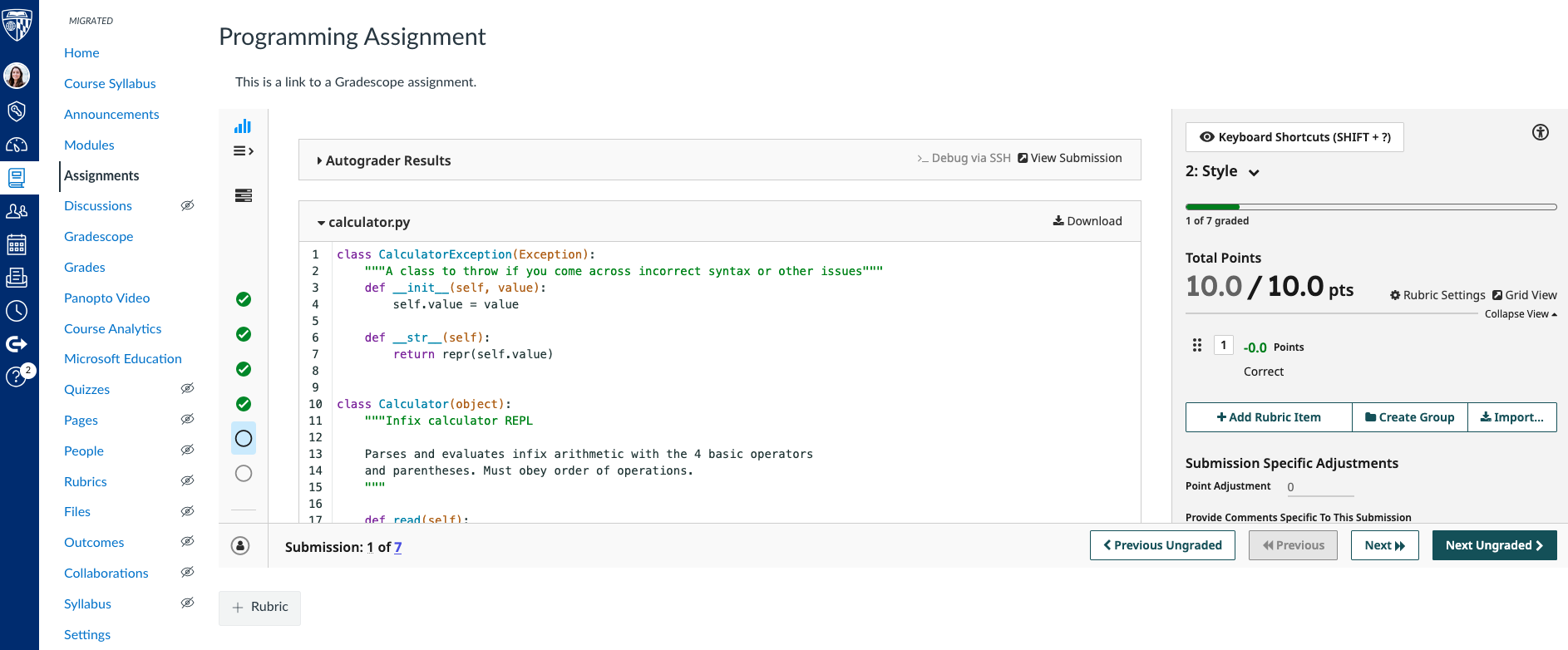Open the Courses book icon
Viewport: 1568px width, 650px height.
[17, 178]
